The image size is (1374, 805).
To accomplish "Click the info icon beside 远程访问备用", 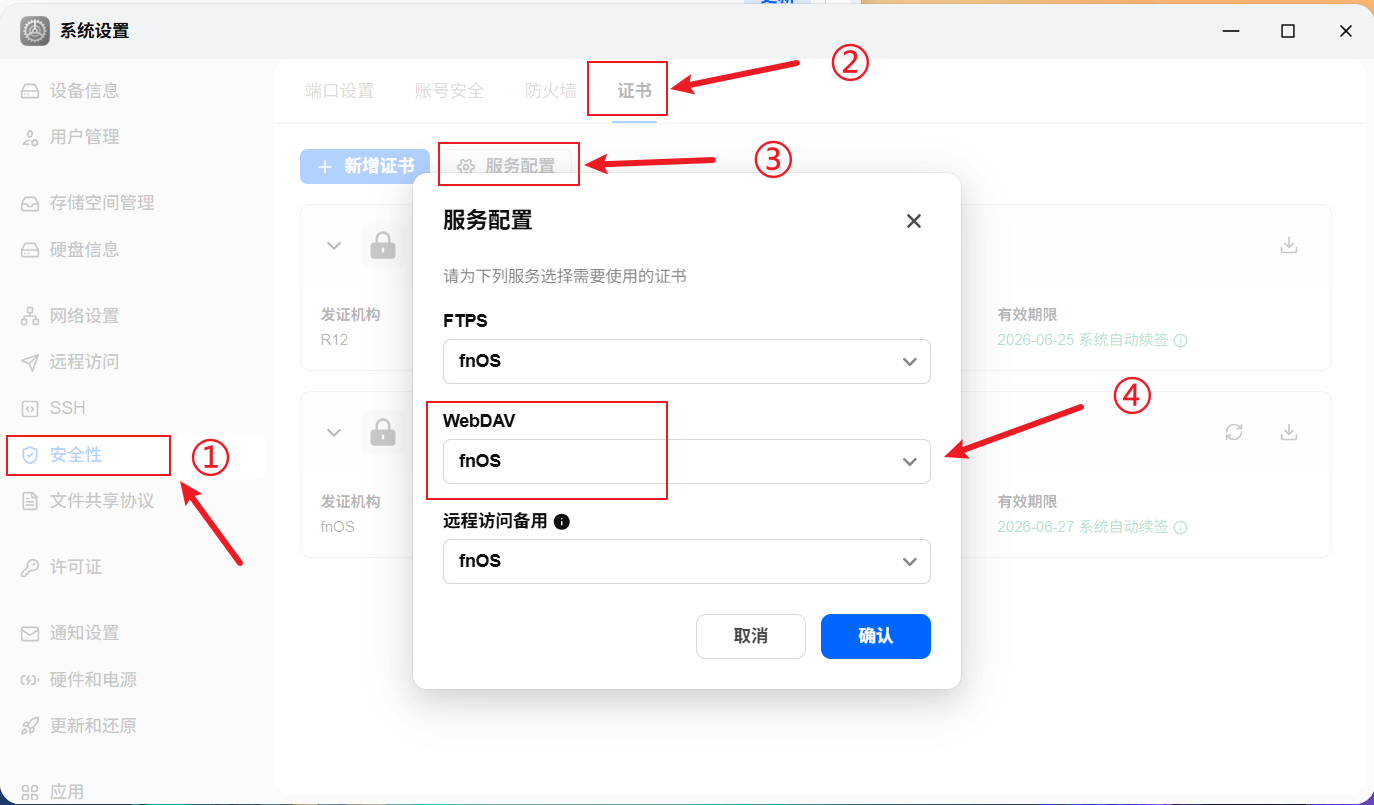I will point(562,521).
